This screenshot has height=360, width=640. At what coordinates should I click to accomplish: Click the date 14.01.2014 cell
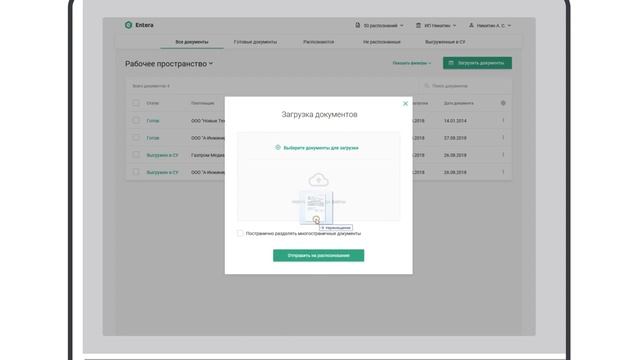[x=455, y=121]
